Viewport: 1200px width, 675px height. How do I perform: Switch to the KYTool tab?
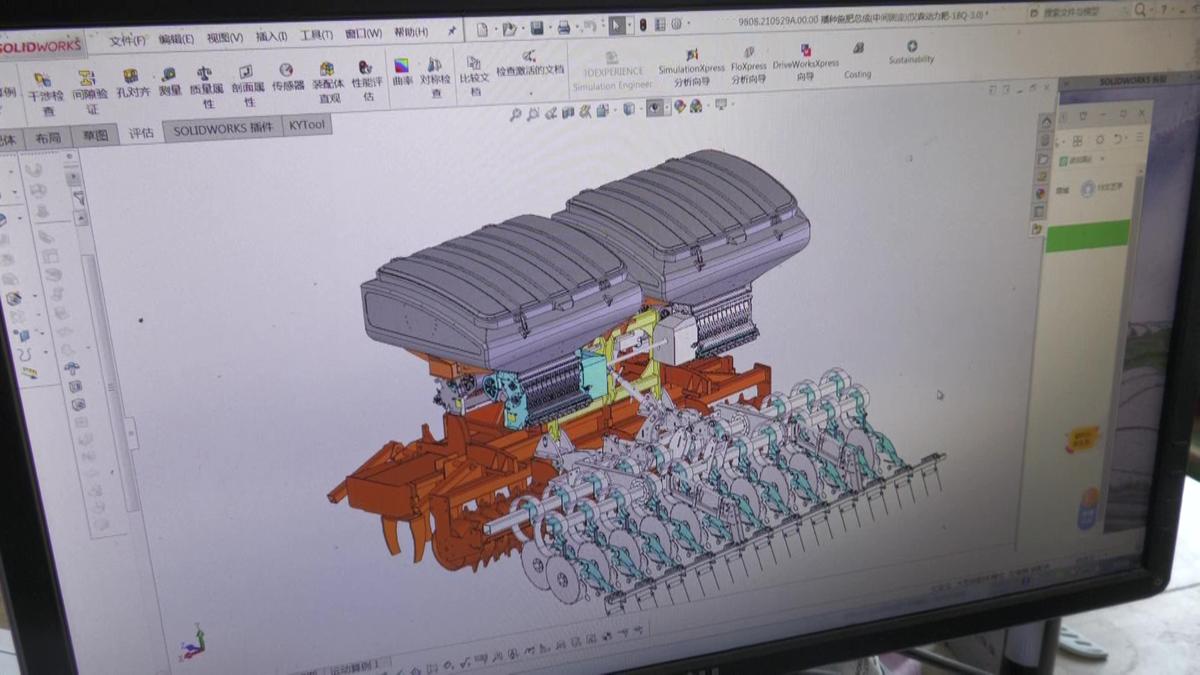click(306, 126)
